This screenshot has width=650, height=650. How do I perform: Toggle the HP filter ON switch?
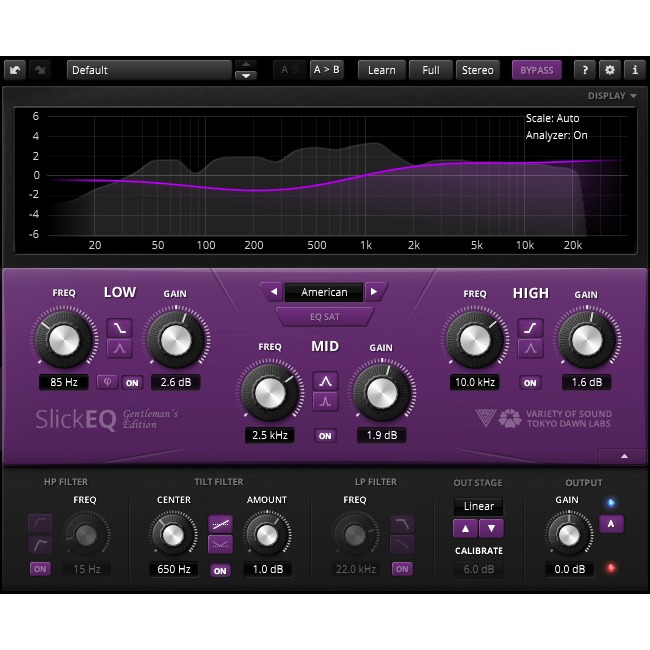pyautogui.click(x=40, y=569)
